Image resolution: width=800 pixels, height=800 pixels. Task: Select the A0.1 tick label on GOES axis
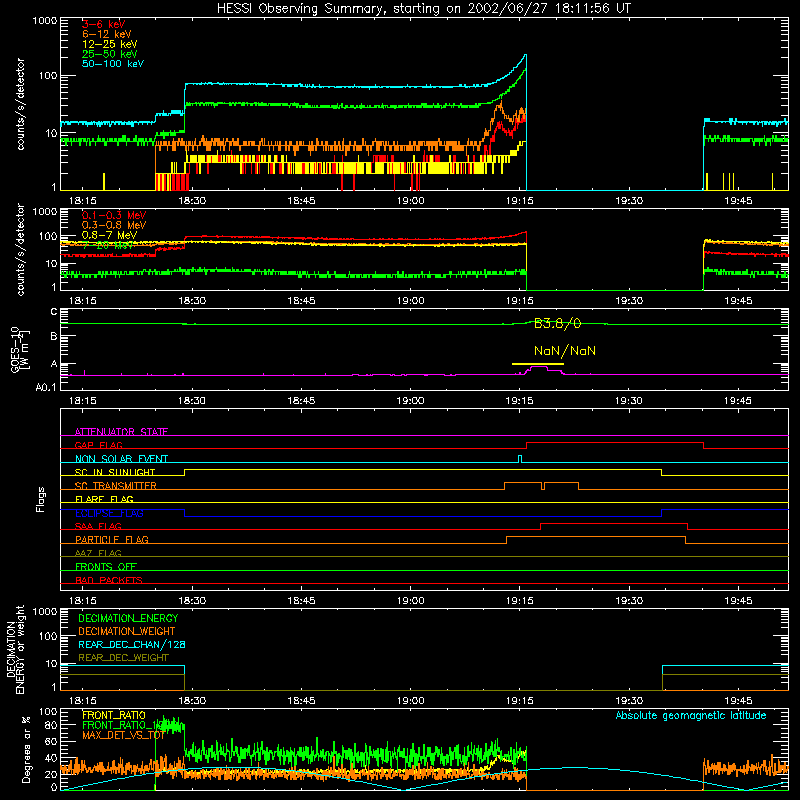point(45,388)
